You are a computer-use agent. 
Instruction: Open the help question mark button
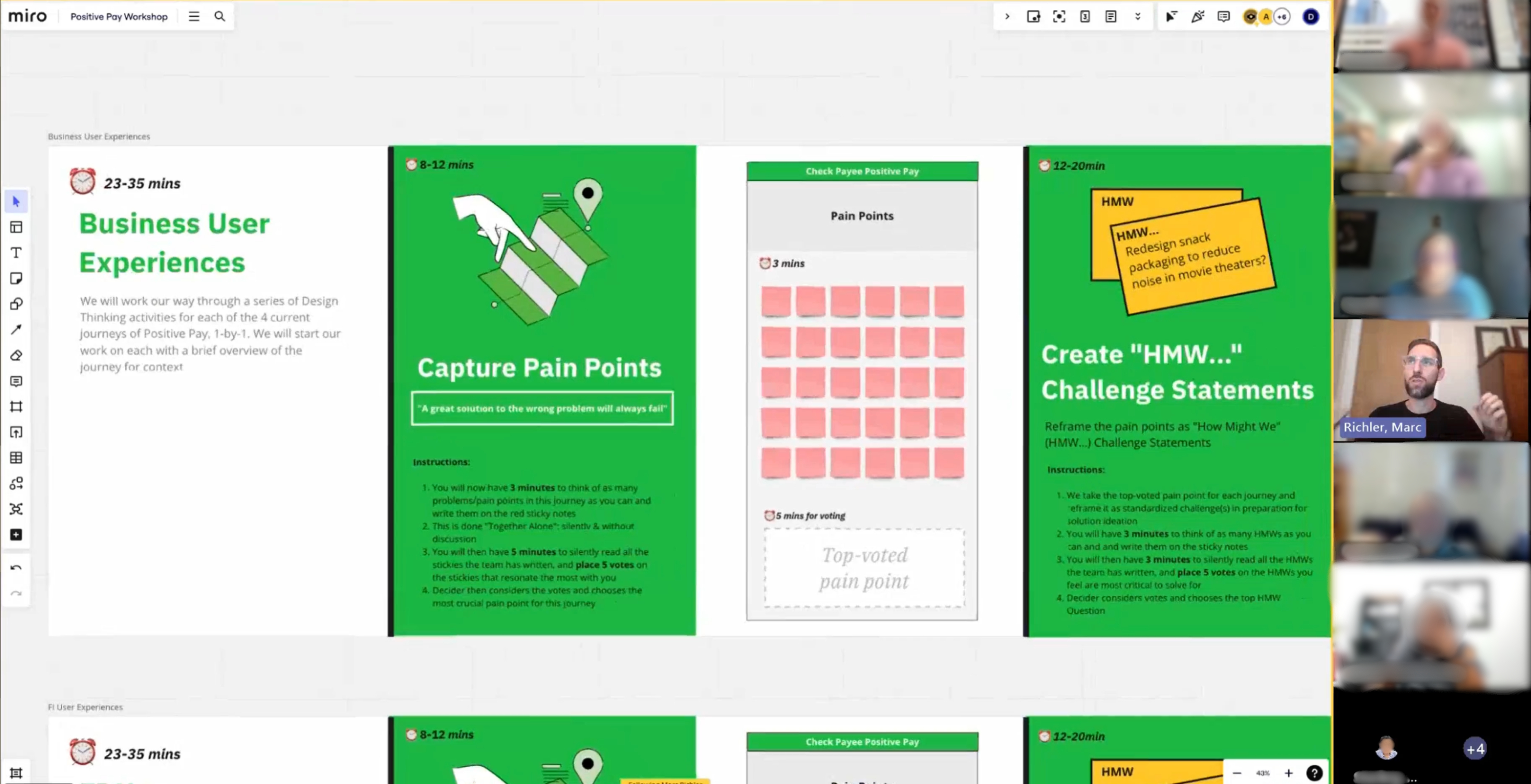click(1314, 773)
